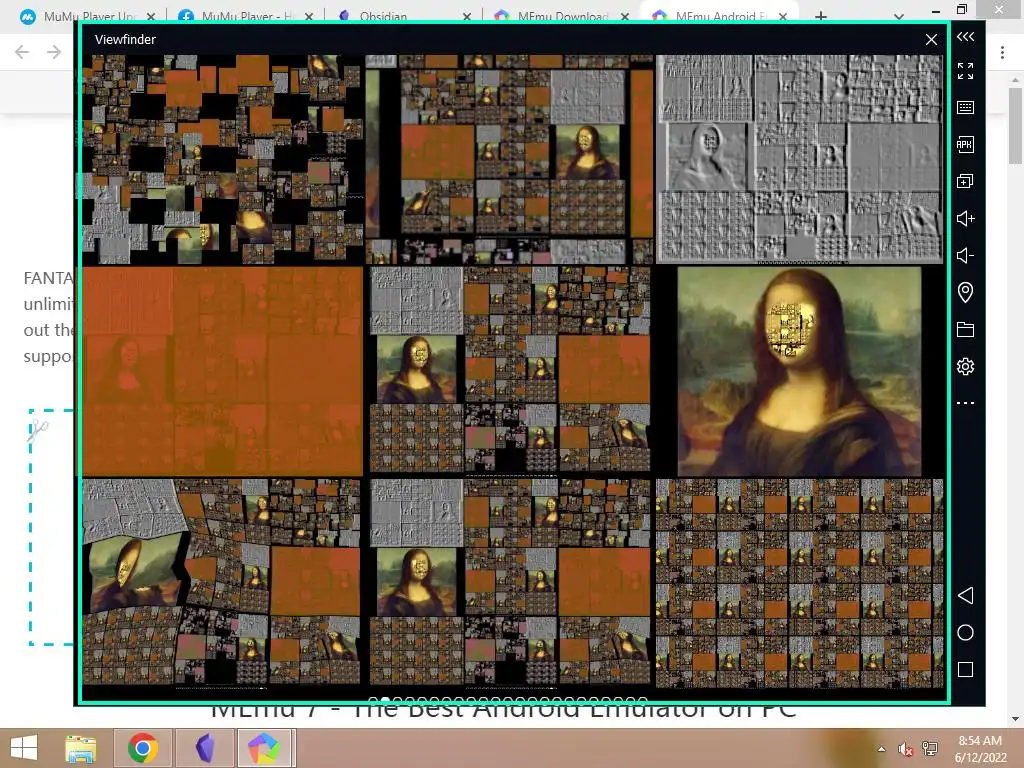The width and height of the screenshot is (1024, 768).
Task: Decrease emulator volume
Action: click(x=965, y=255)
